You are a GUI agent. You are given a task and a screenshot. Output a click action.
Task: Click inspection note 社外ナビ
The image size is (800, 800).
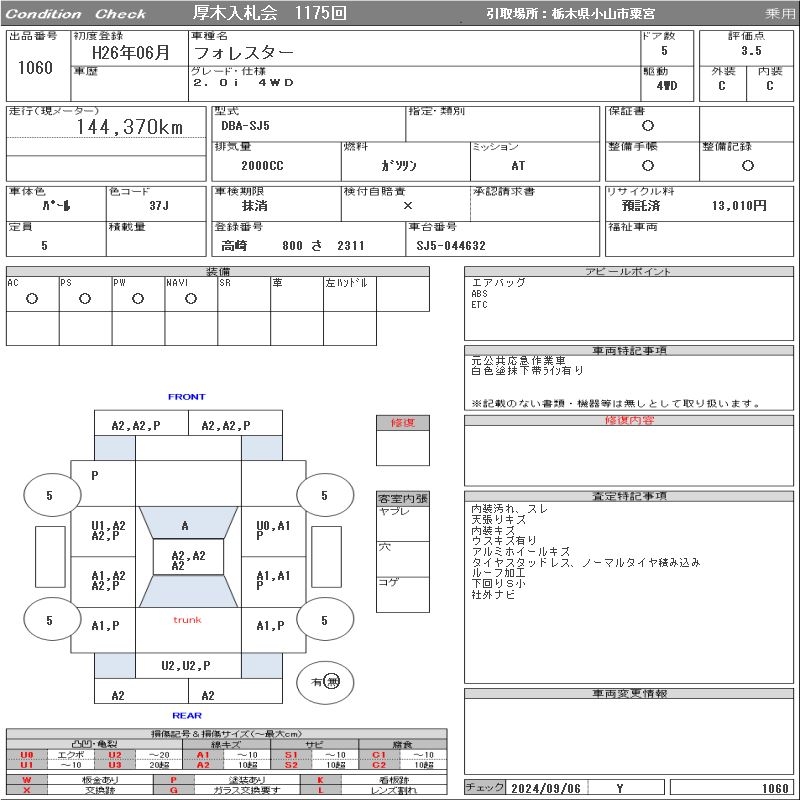pyautogui.click(x=493, y=594)
